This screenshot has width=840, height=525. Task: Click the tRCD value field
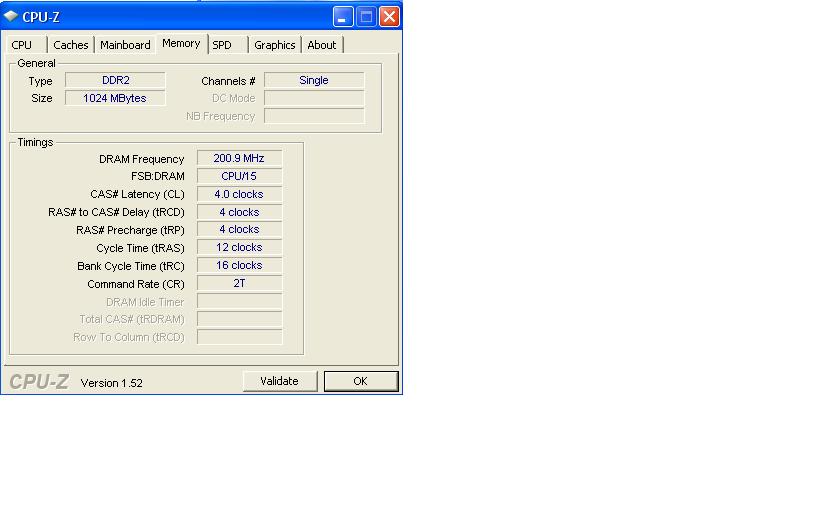pyautogui.click(x=239, y=212)
